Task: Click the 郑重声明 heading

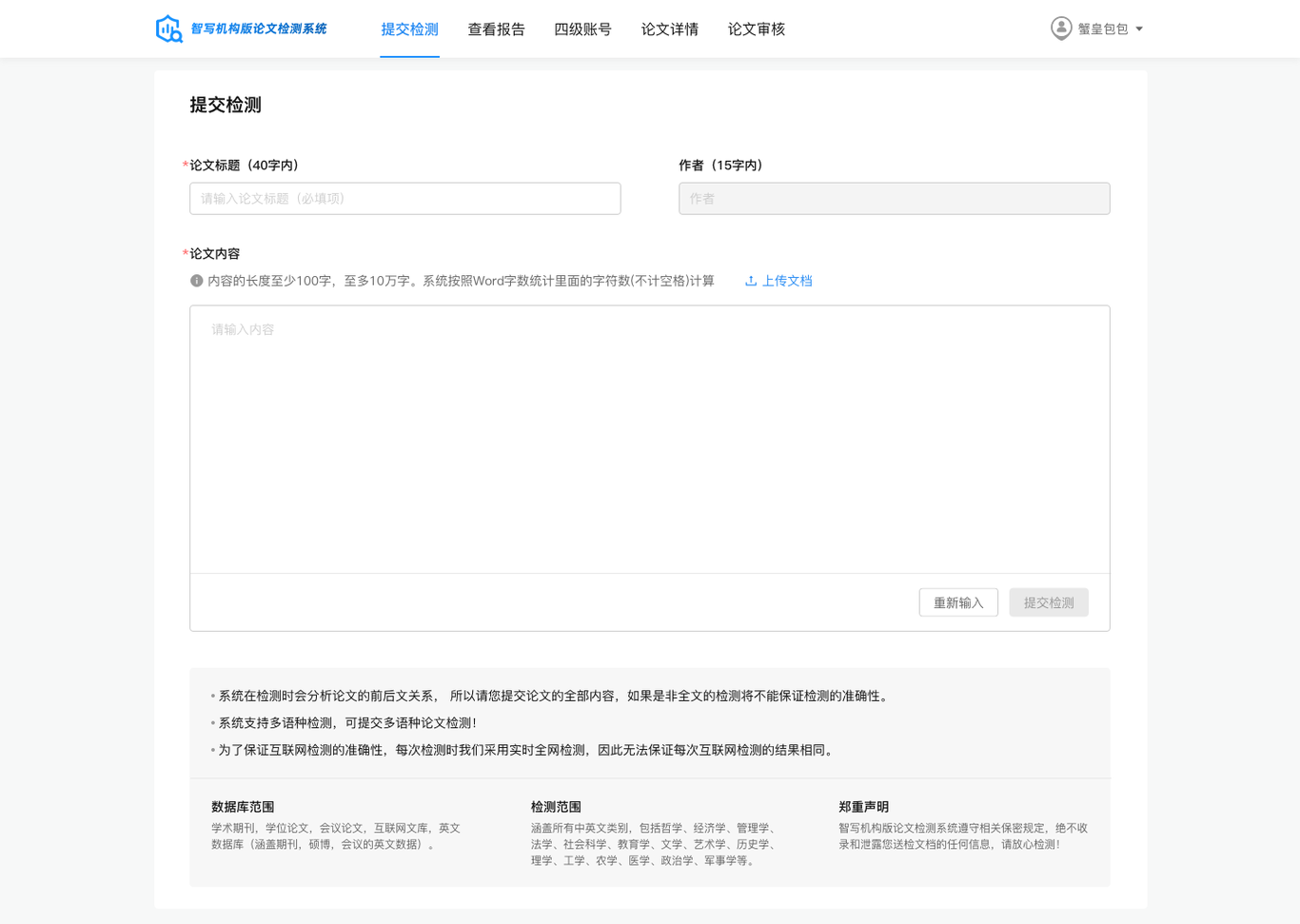Action: click(x=863, y=807)
